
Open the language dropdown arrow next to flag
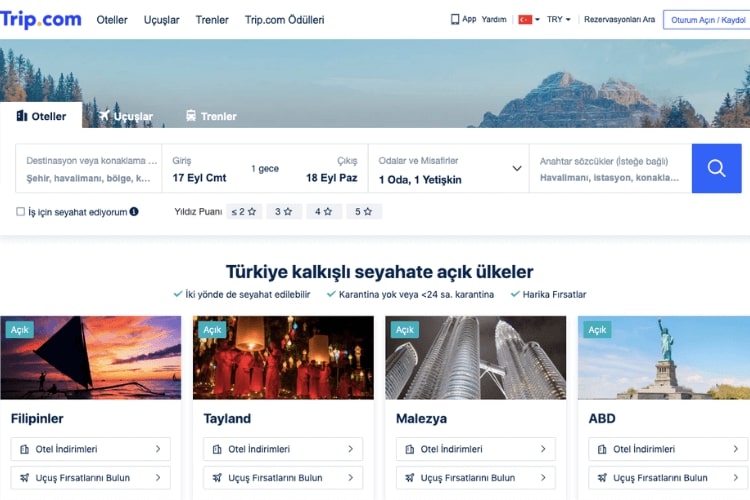[x=538, y=20]
